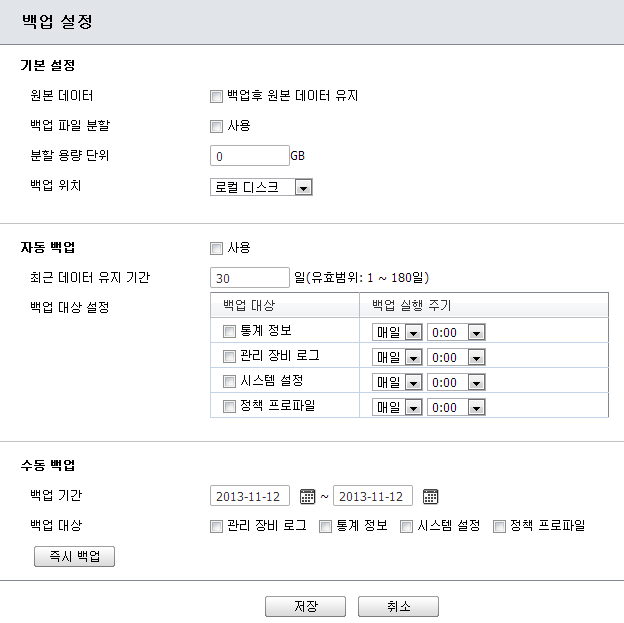624x623 pixels.
Task: Click the 분할 용량 단위 GB input field
Action: point(250,156)
